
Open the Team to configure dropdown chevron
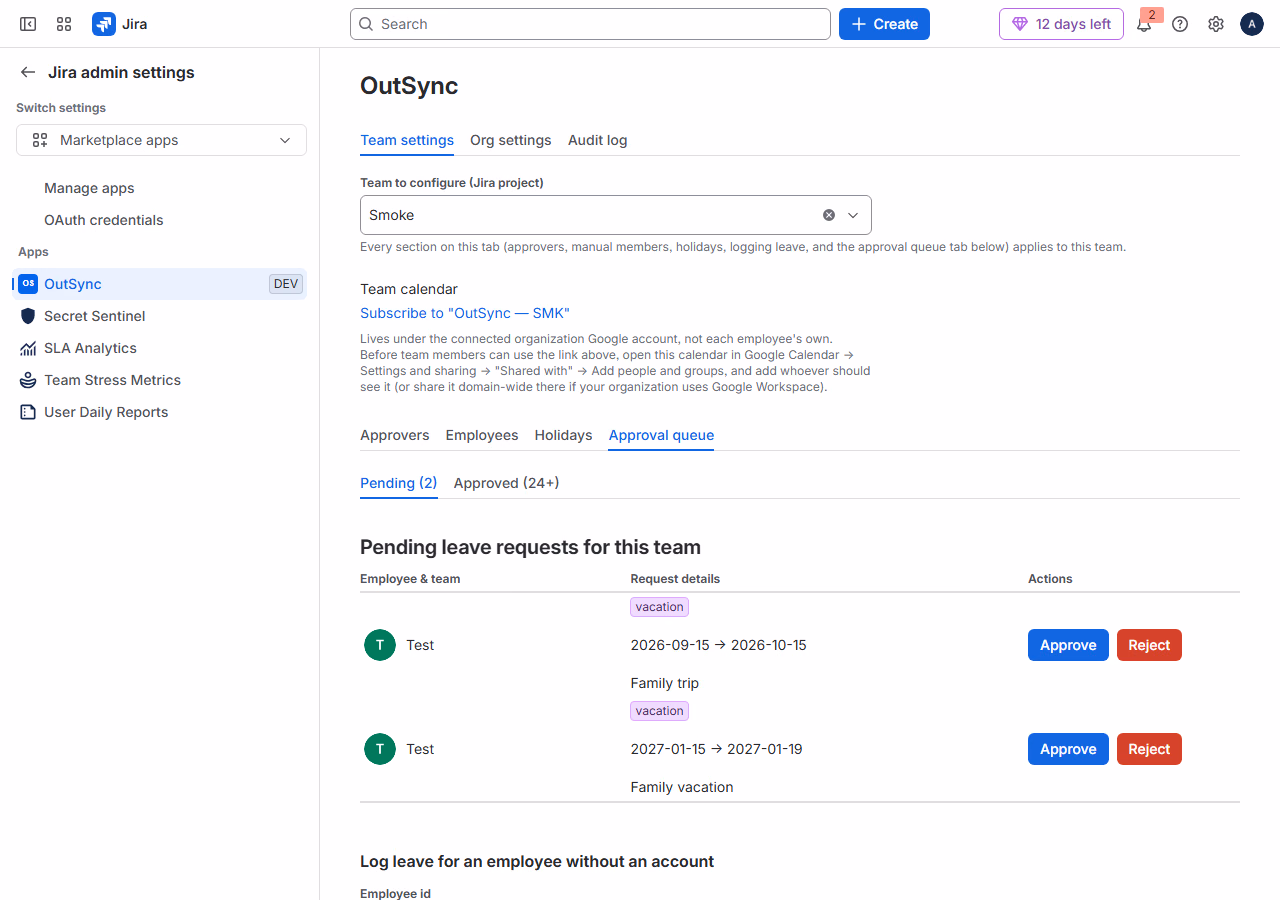[x=853, y=215]
